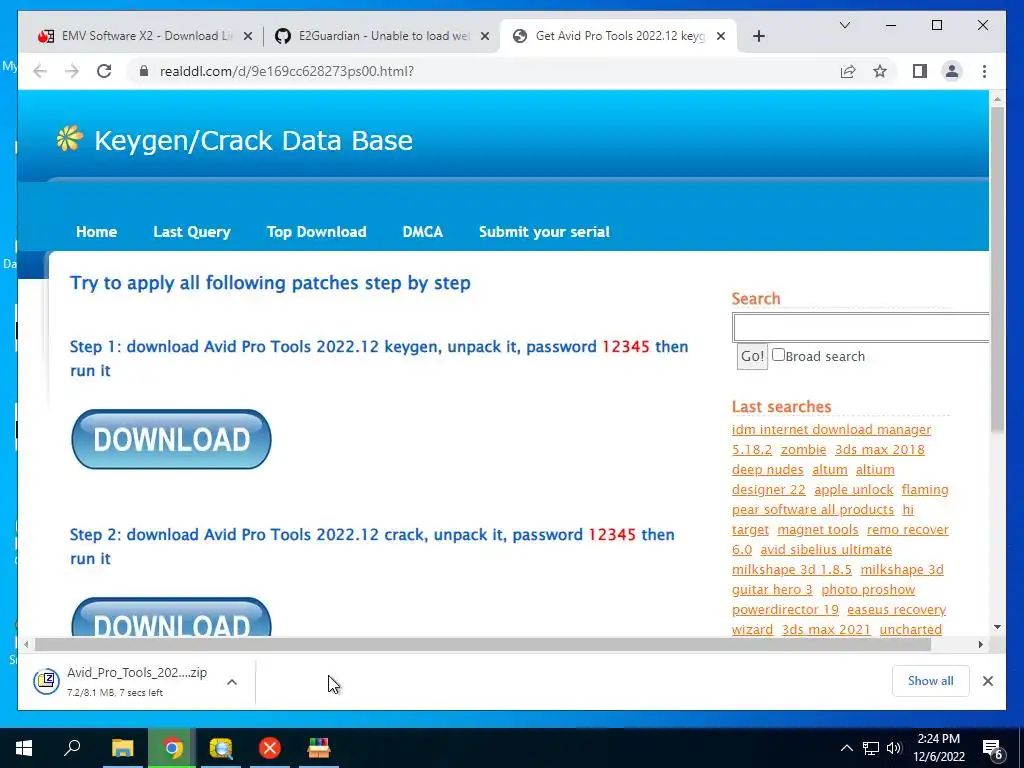This screenshot has height=768, width=1024.
Task: Close the downloads bar
Action: point(987,681)
